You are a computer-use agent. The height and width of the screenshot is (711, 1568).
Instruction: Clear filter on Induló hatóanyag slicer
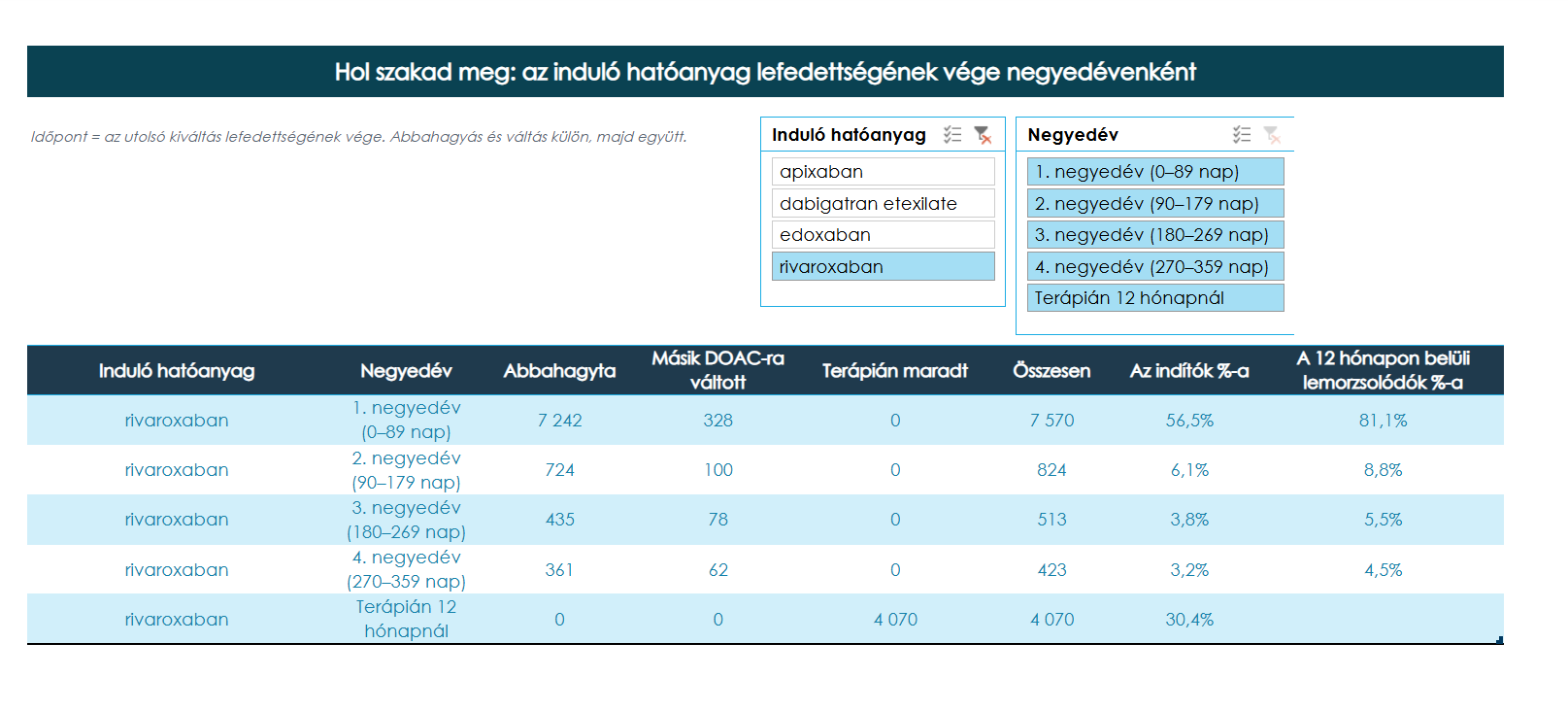[x=983, y=135]
